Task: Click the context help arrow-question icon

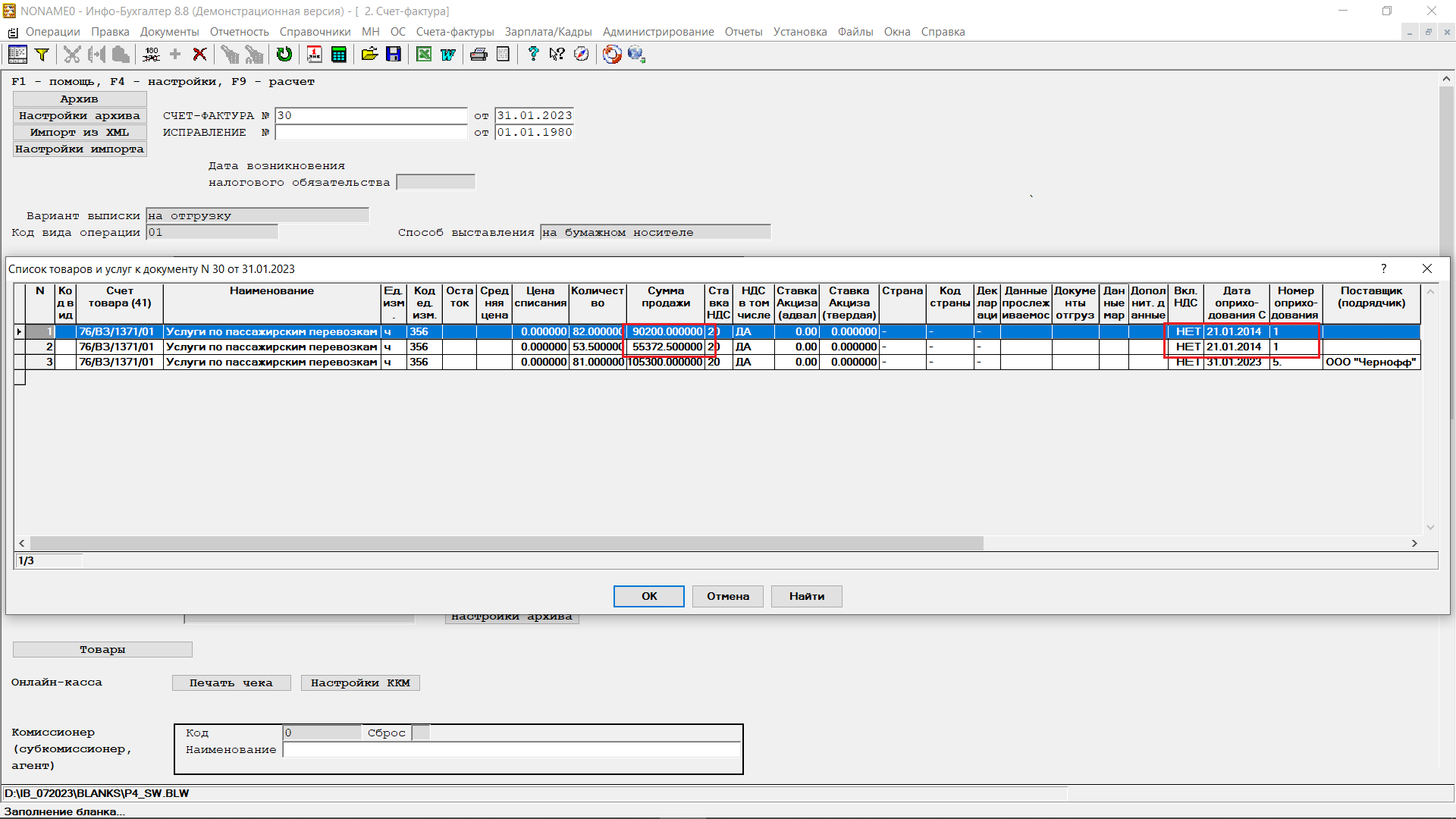Action: click(557, 54)
